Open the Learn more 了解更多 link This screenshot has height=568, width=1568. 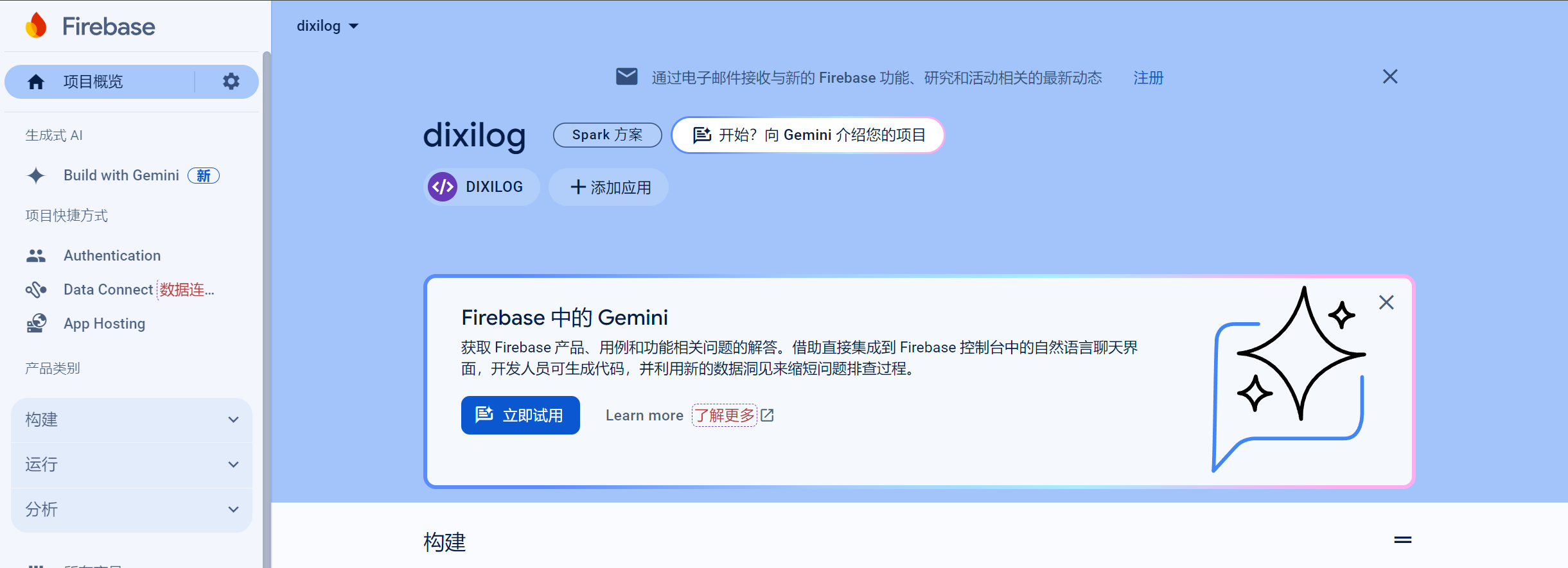[x=689, y=415]
